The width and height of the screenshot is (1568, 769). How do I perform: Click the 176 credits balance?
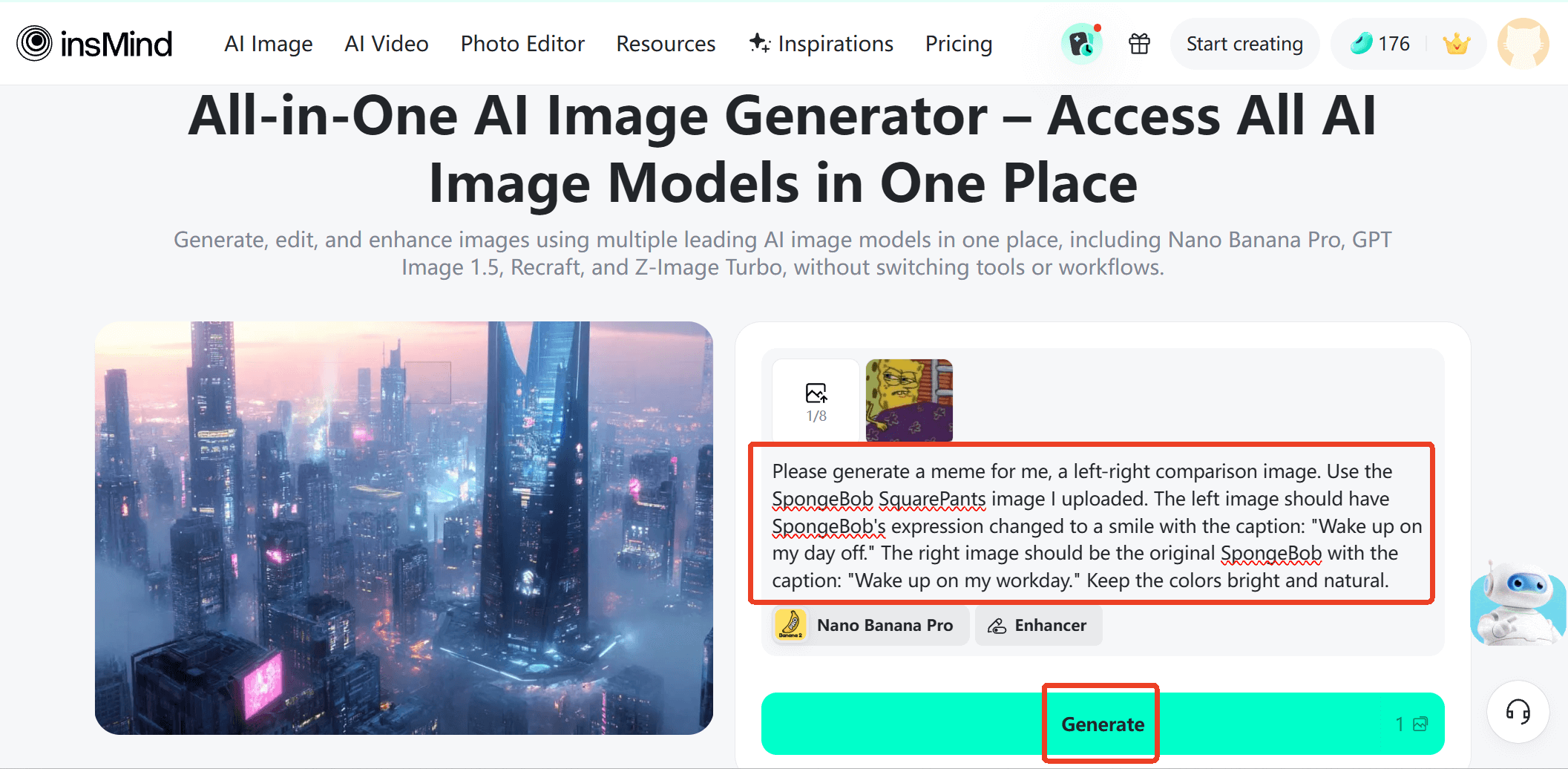click(x=1380, y=44)
